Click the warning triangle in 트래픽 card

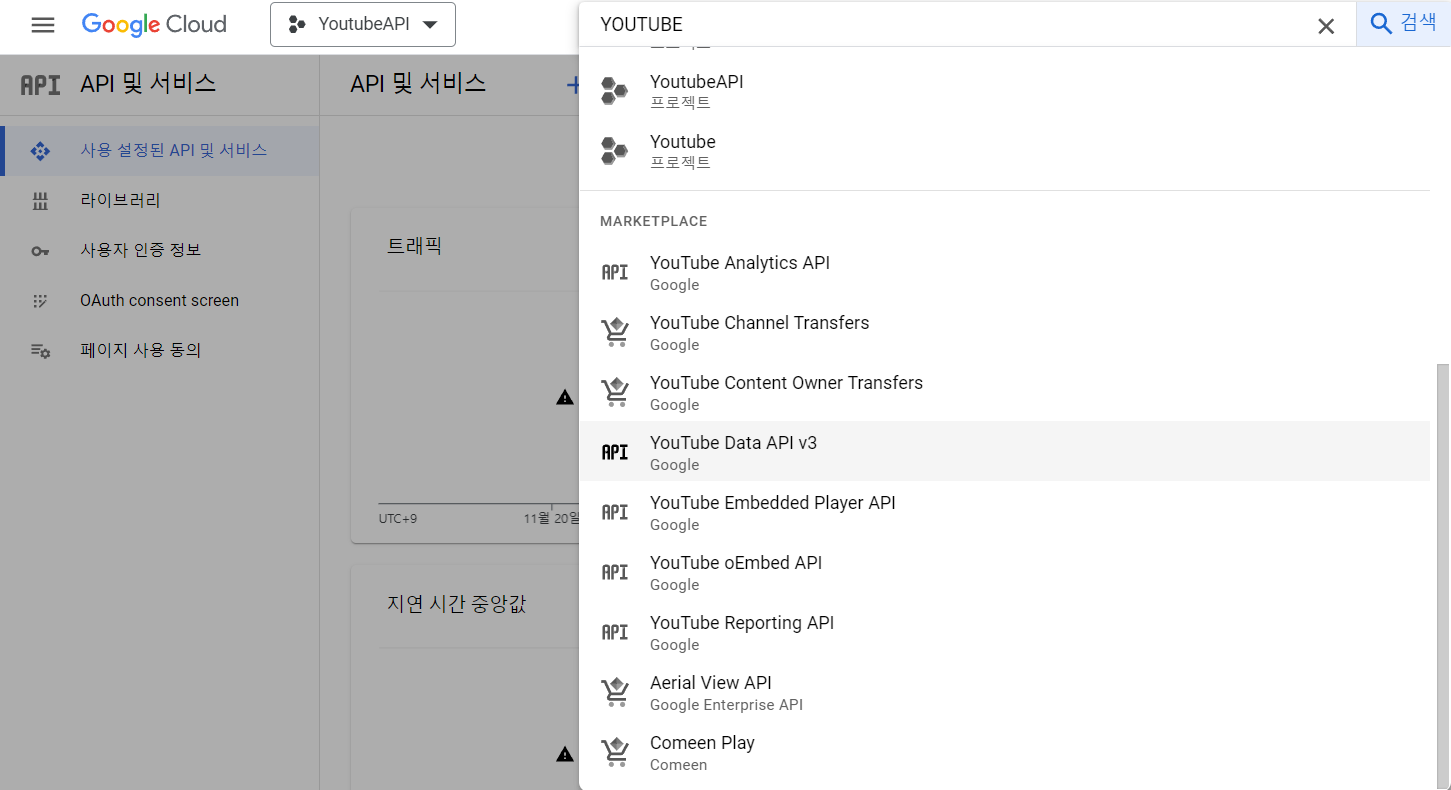(565, 397)
